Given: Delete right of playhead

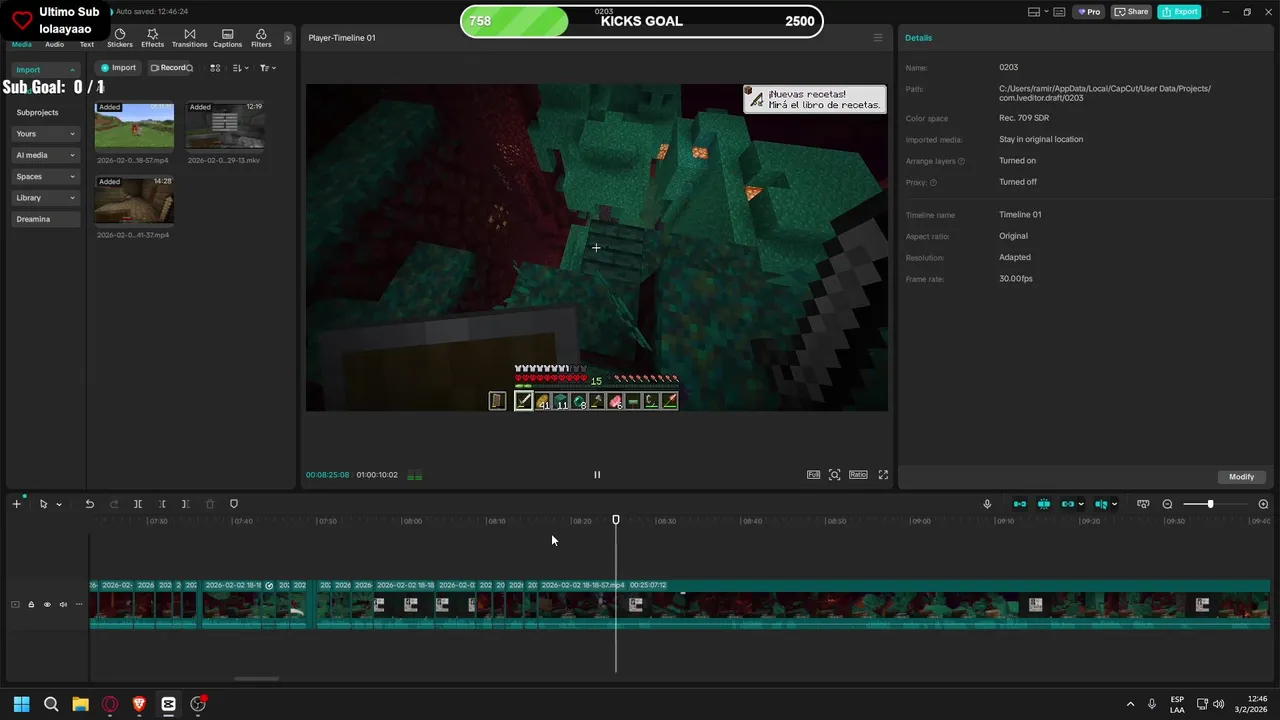Looking at the screenshot, I should point(186,504).
